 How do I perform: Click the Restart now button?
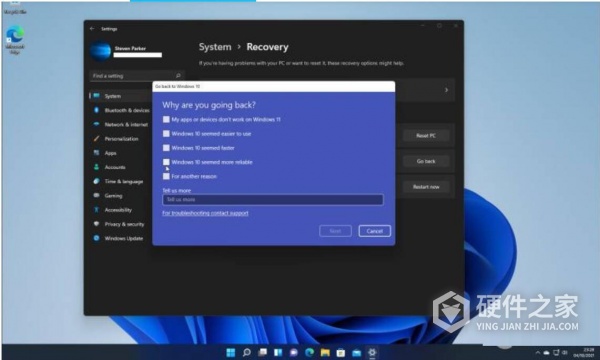click(x=426, y=187)
